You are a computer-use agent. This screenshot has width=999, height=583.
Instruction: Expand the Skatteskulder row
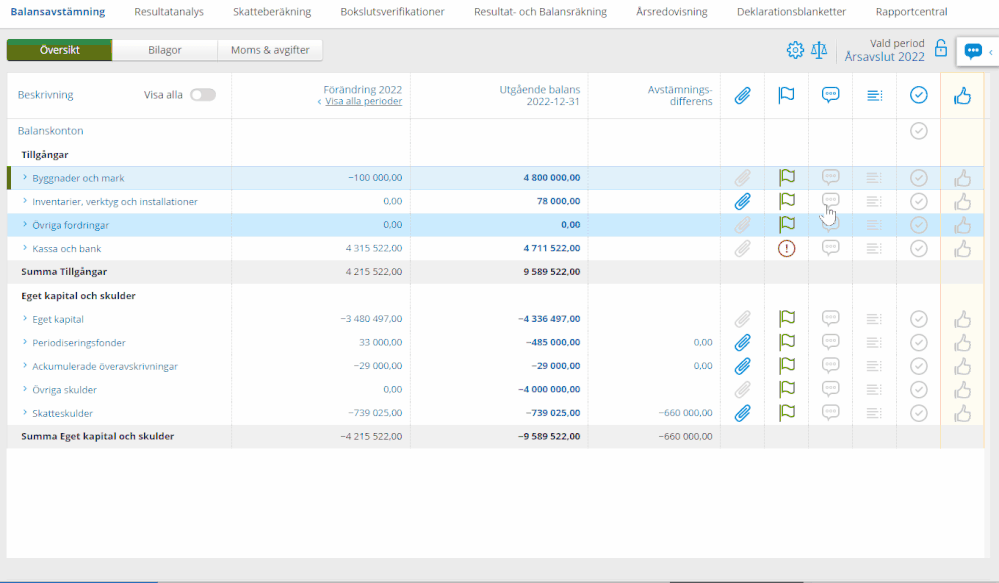[x=25, y=413]
